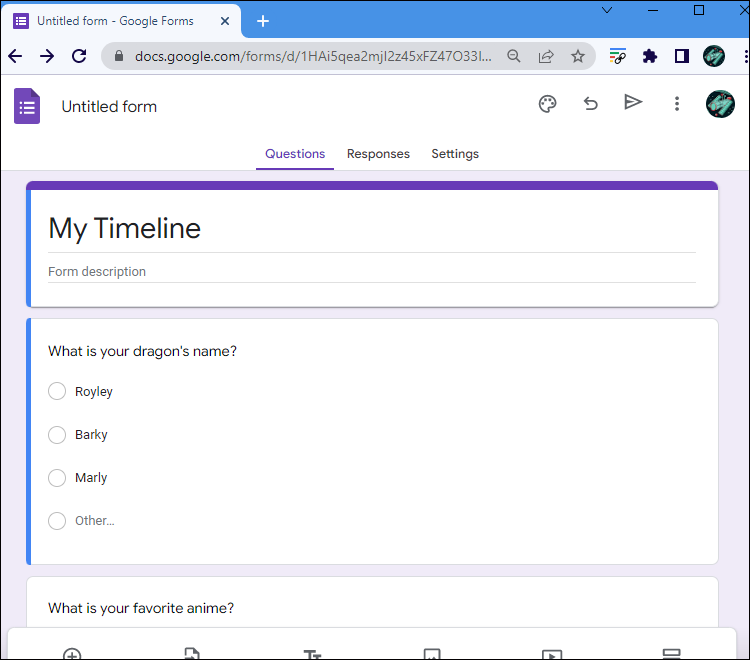Select the Untitled form - Google Forms browser tab

(121, 21)
